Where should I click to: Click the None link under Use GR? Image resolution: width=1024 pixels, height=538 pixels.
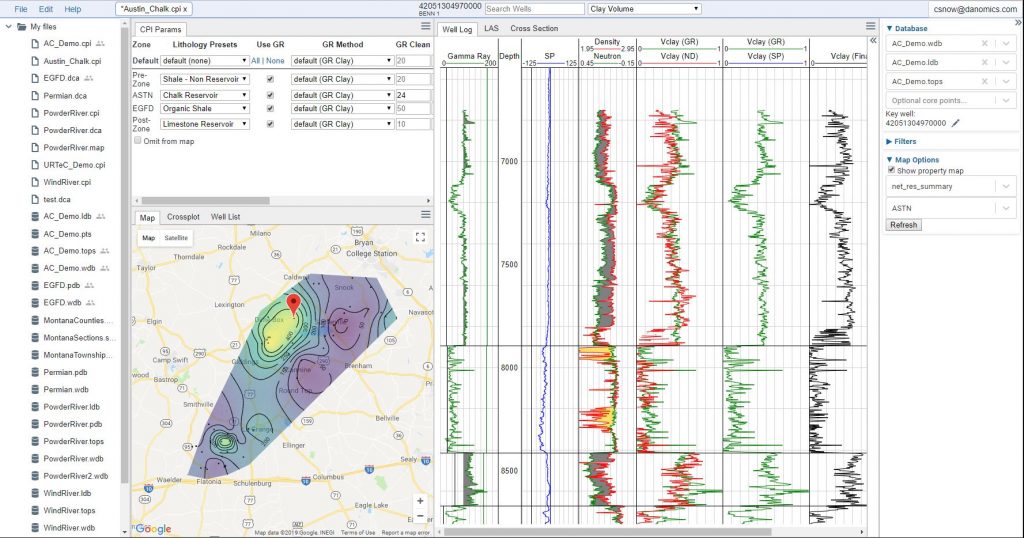[276, 61]
